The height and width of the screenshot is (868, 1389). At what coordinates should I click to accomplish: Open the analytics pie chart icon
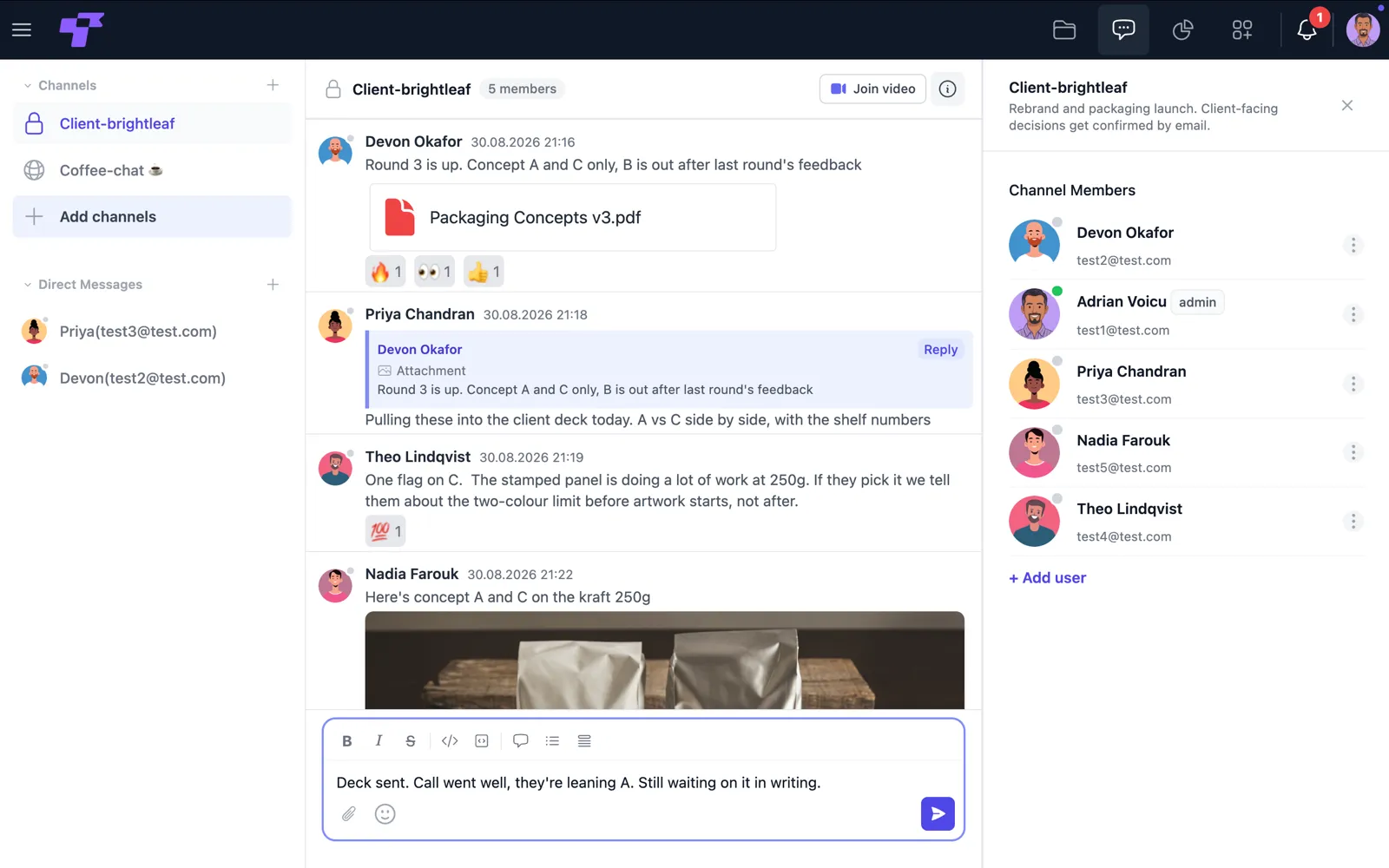(x=1182, y=30)
